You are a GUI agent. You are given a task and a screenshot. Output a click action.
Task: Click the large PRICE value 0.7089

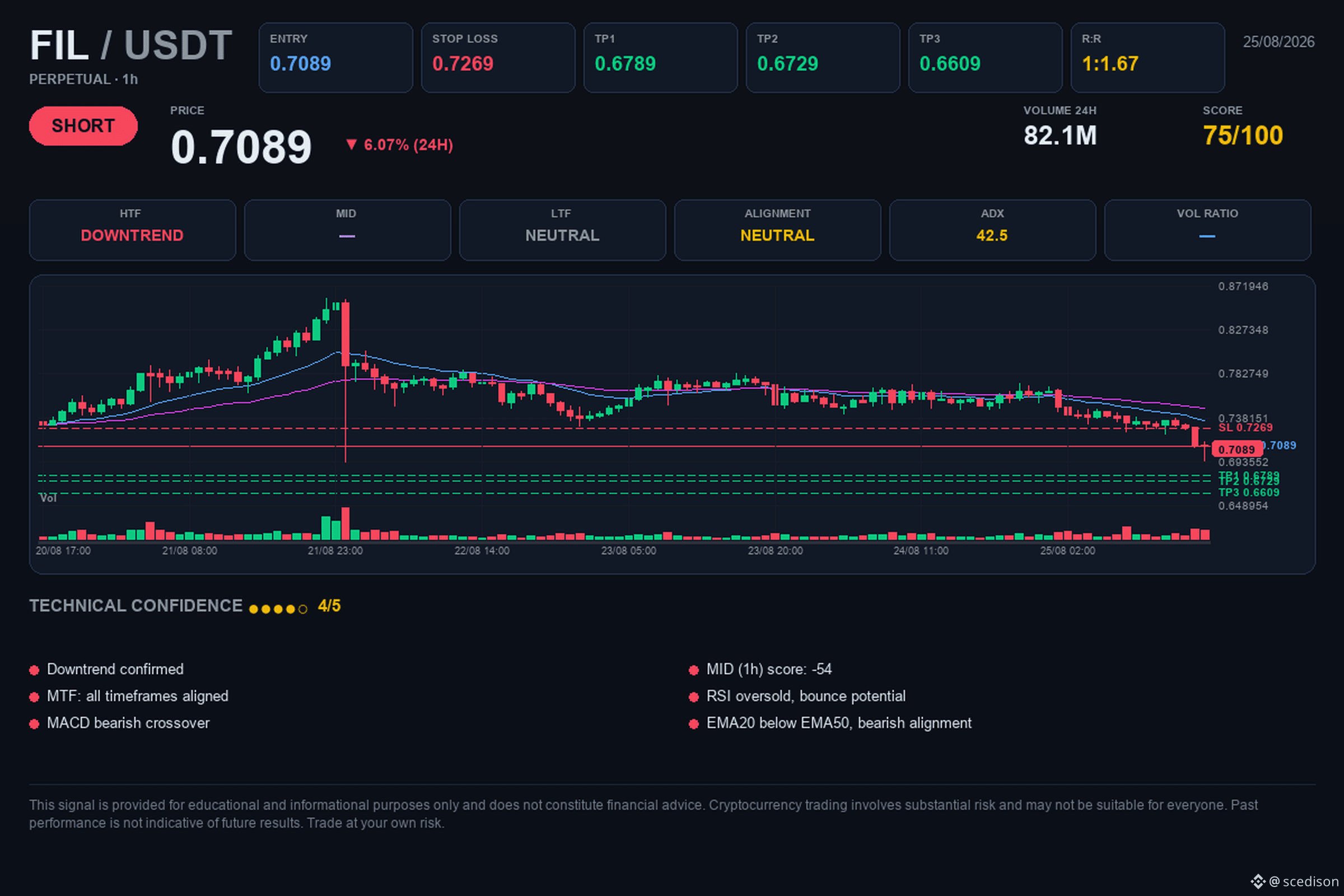(241, 147)
